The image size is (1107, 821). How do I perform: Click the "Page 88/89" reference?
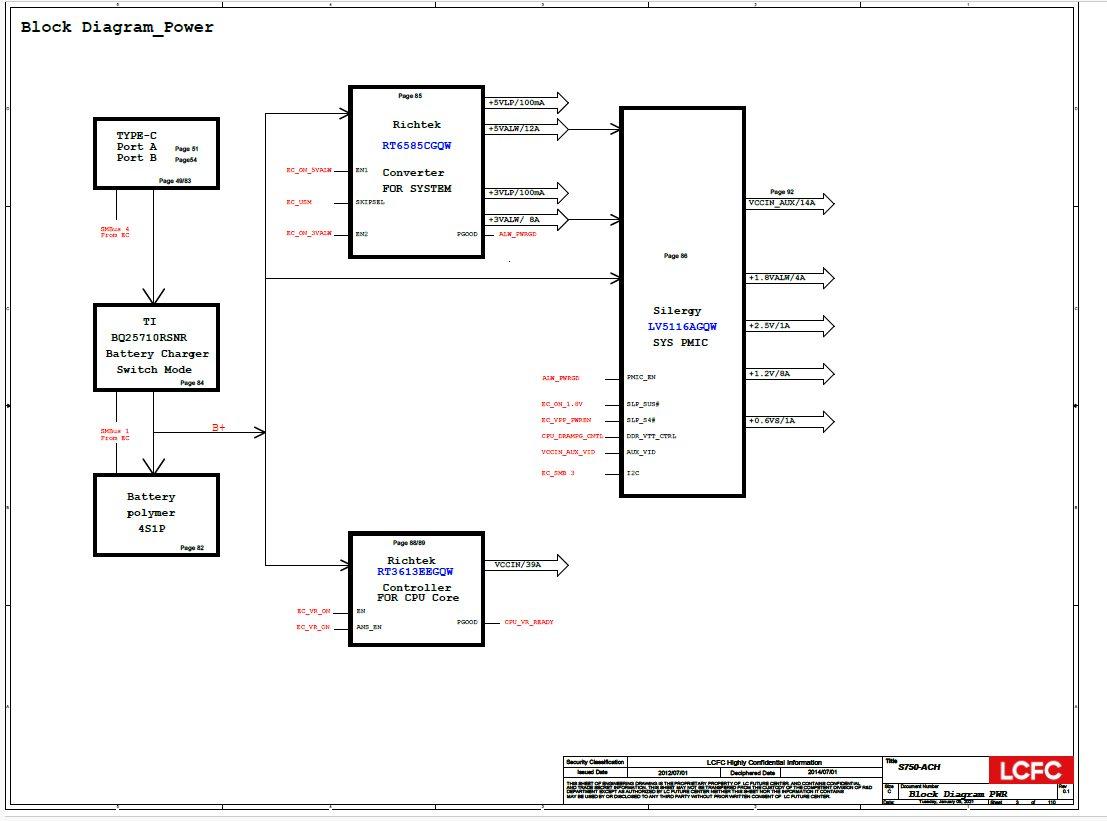(x=409, y=544)
